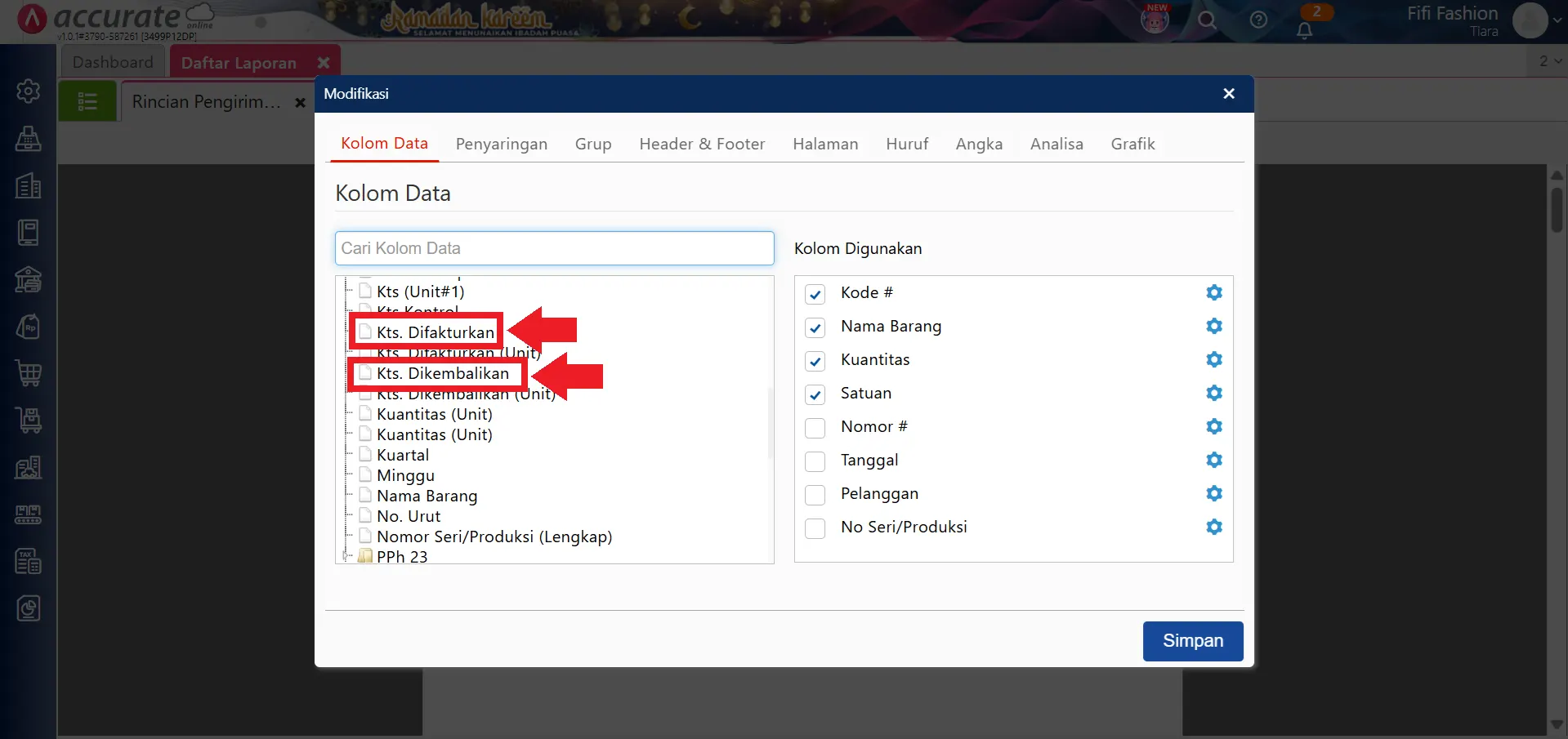Tick the Nomor # checkbox

tap(815, 428)
